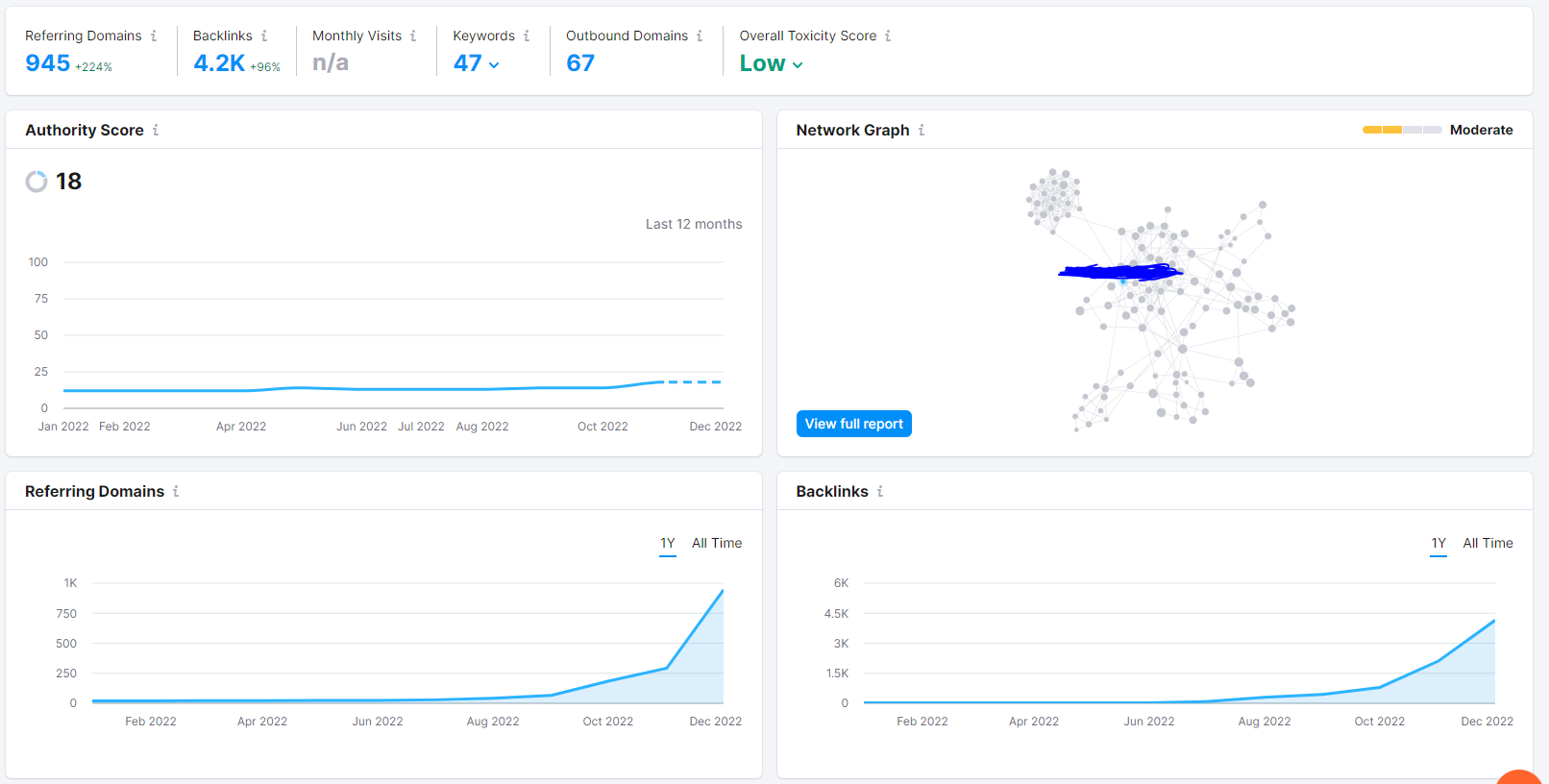The width and height of the screenshot is (1549, 784).
Task: Open the 4.2K backlinks link
Action: coord(219,63)
